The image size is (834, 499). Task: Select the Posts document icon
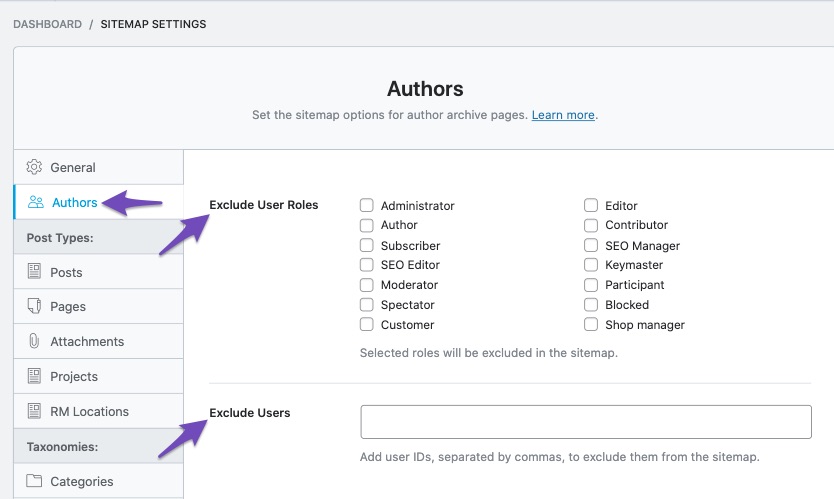click(34, 272)
